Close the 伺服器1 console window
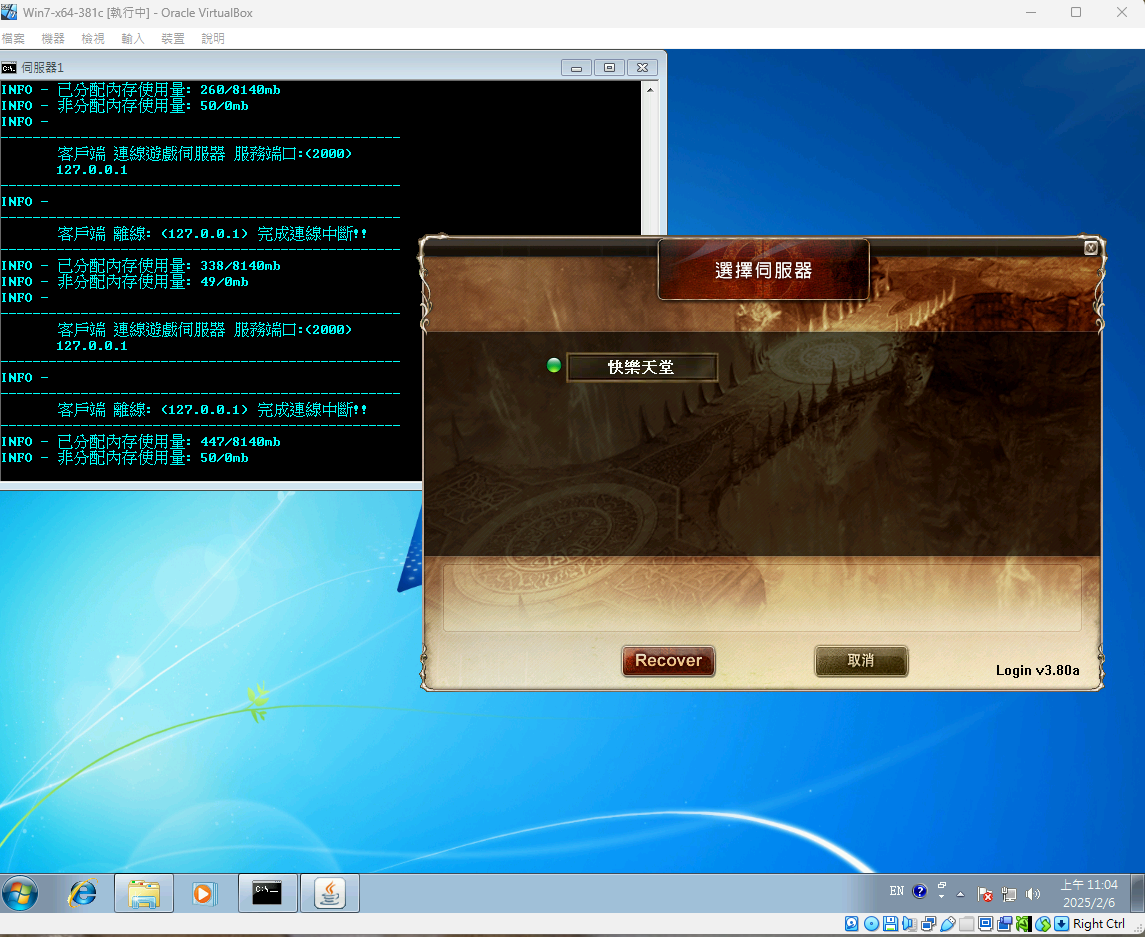This screenshot has height=937, width=1145. click(643, 68)
